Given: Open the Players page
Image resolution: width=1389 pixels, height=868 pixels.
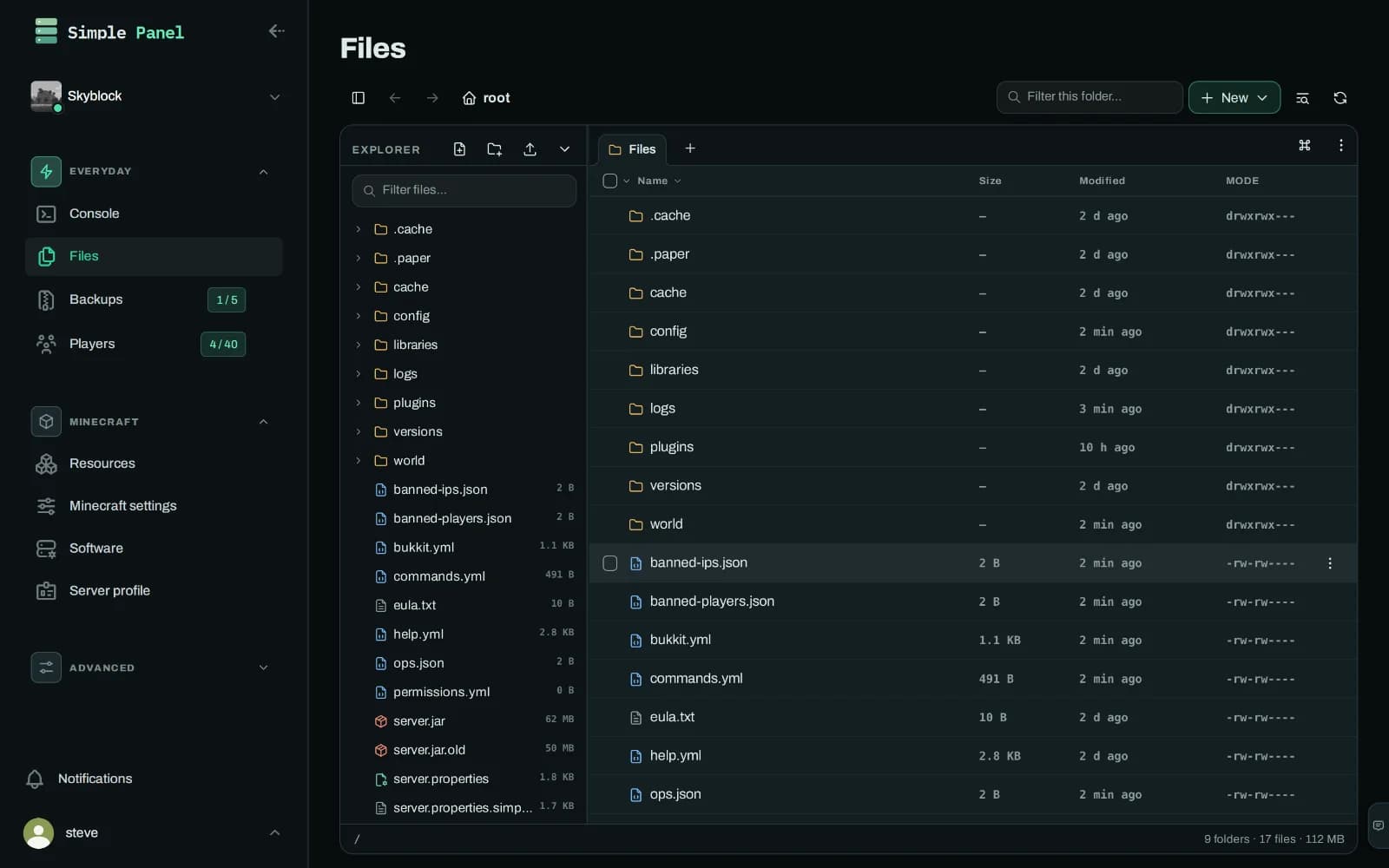Looking at the screenshot, I should (154, 344).
